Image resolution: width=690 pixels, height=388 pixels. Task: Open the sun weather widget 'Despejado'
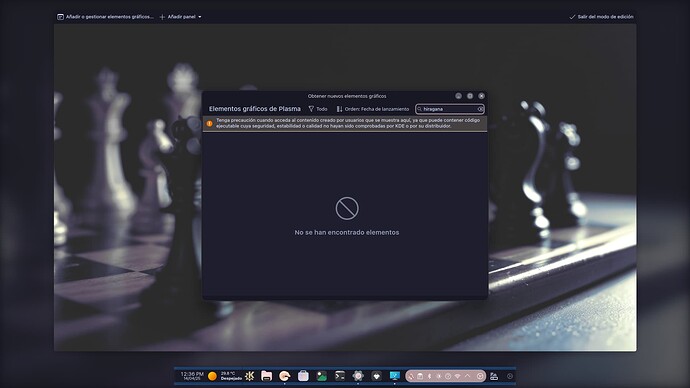click(x=224, y=376)
